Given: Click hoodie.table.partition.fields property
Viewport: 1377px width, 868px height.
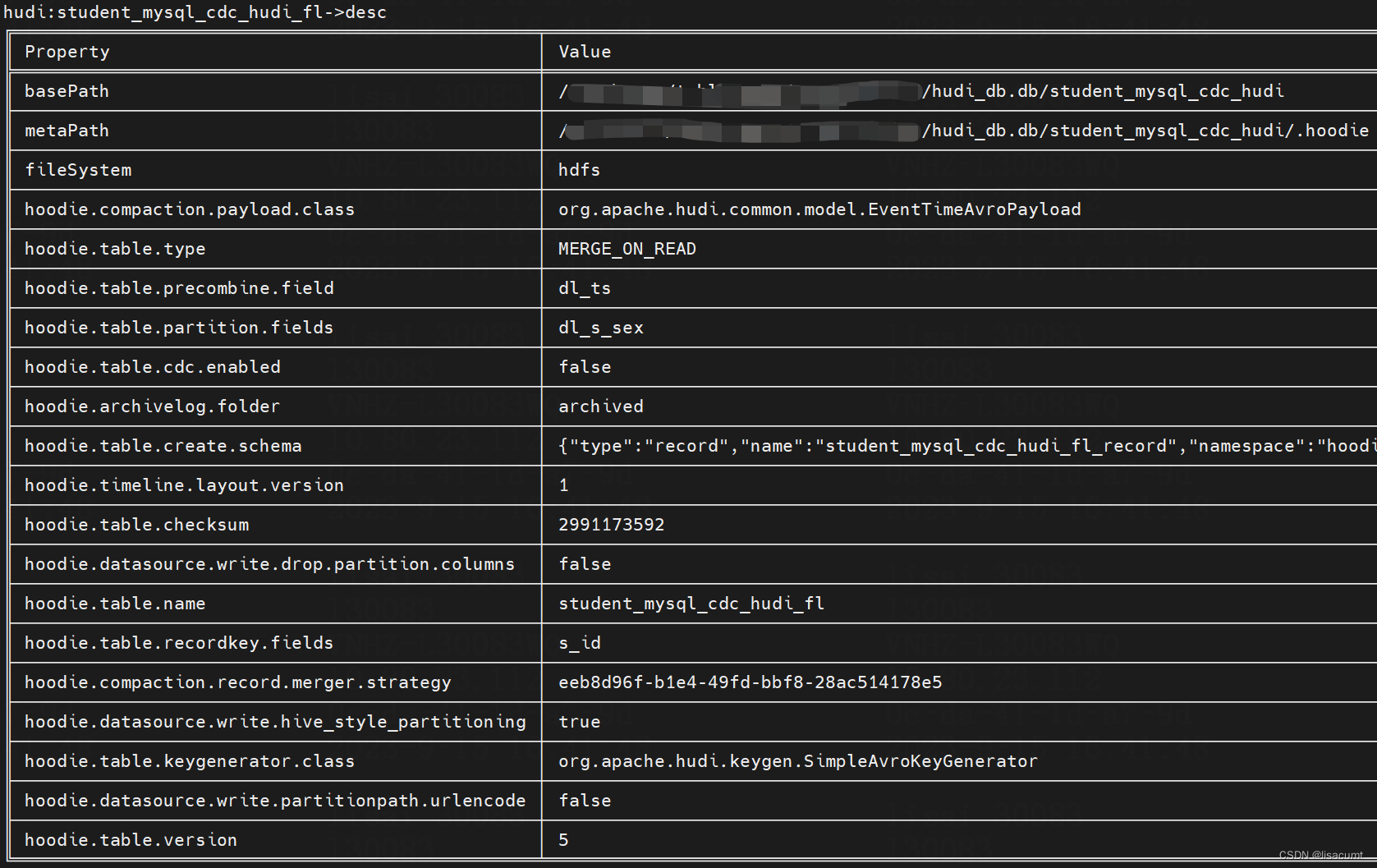Looking at the screenshot, I should coord(179,328).
